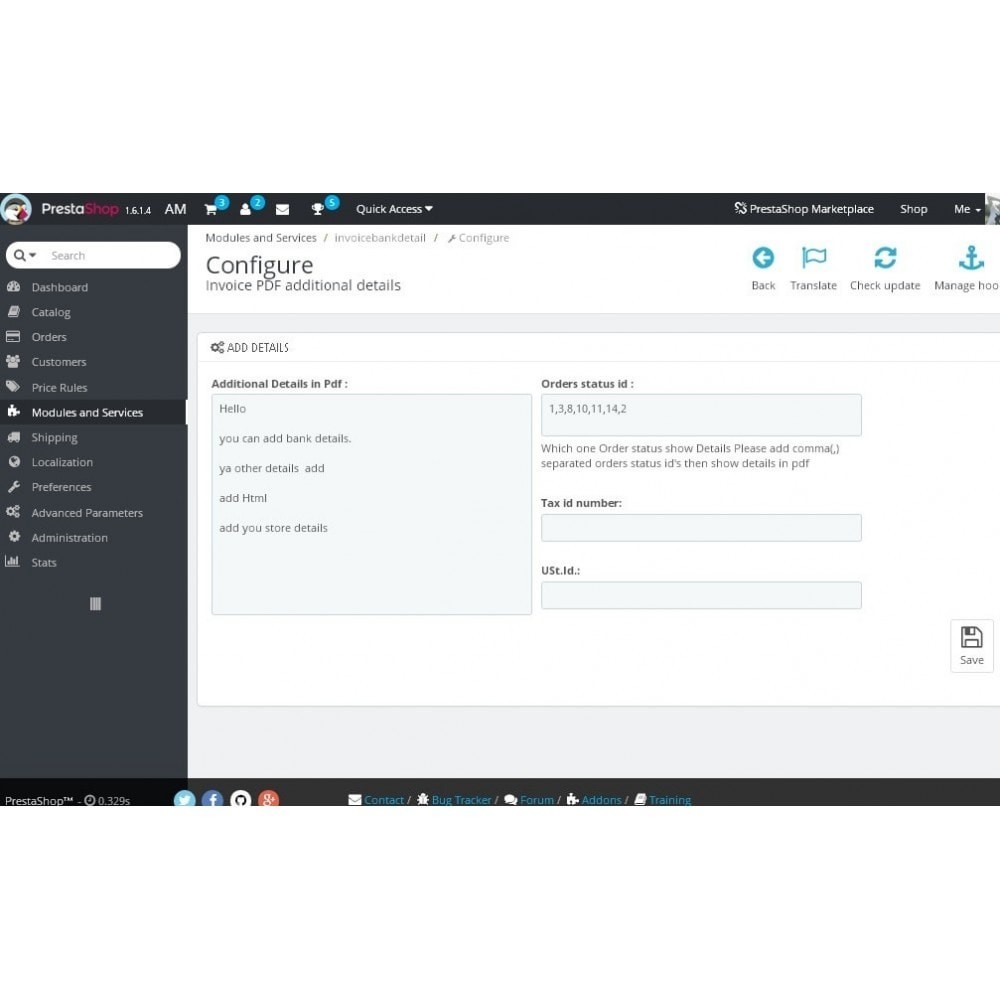Click the Price Rules tag icon in the sidebar
Viewport: 1000px width, 1000px height.
tap(13, 386)
